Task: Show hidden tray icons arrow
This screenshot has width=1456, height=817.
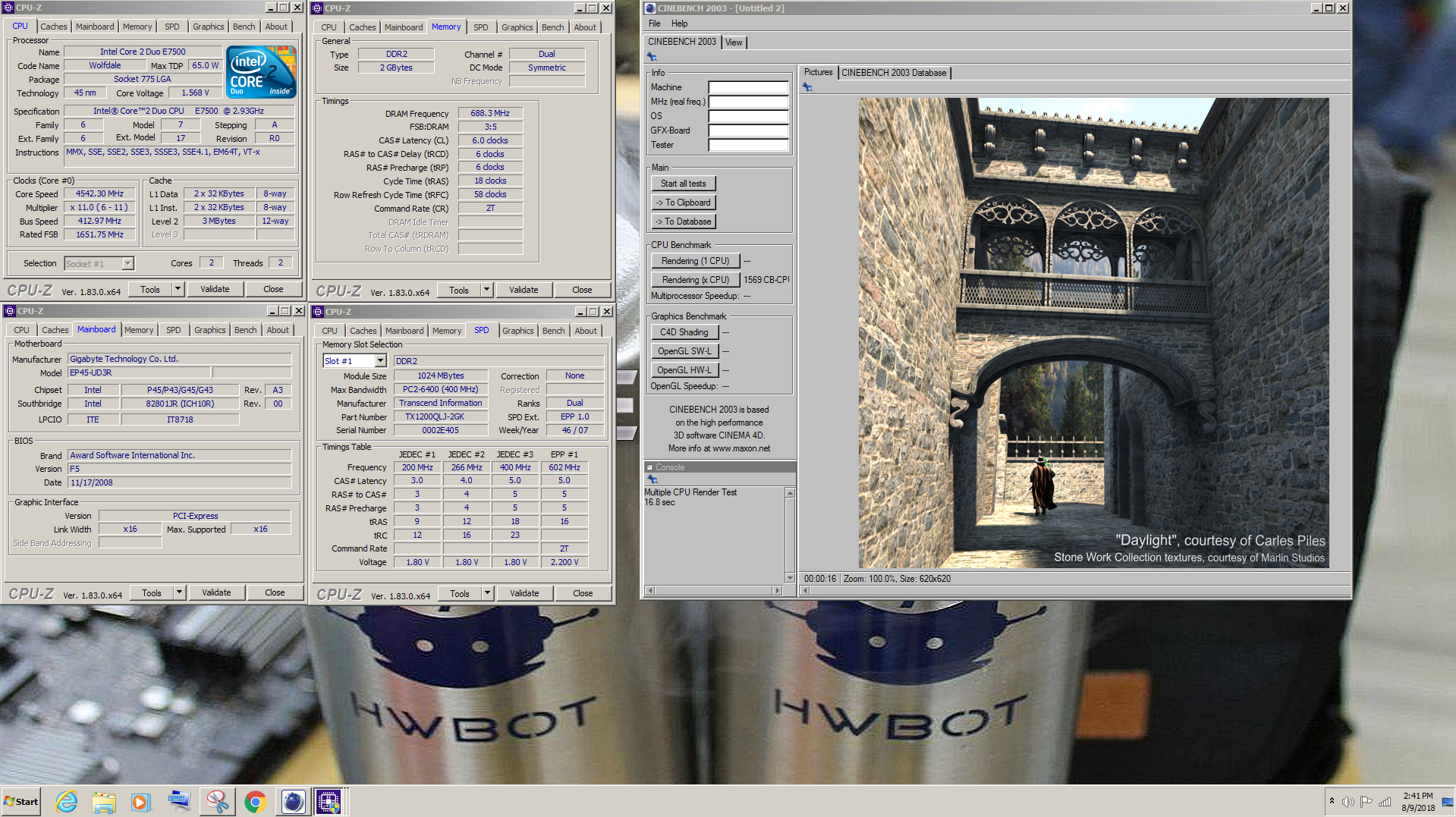Action: tap(1332, 801)
